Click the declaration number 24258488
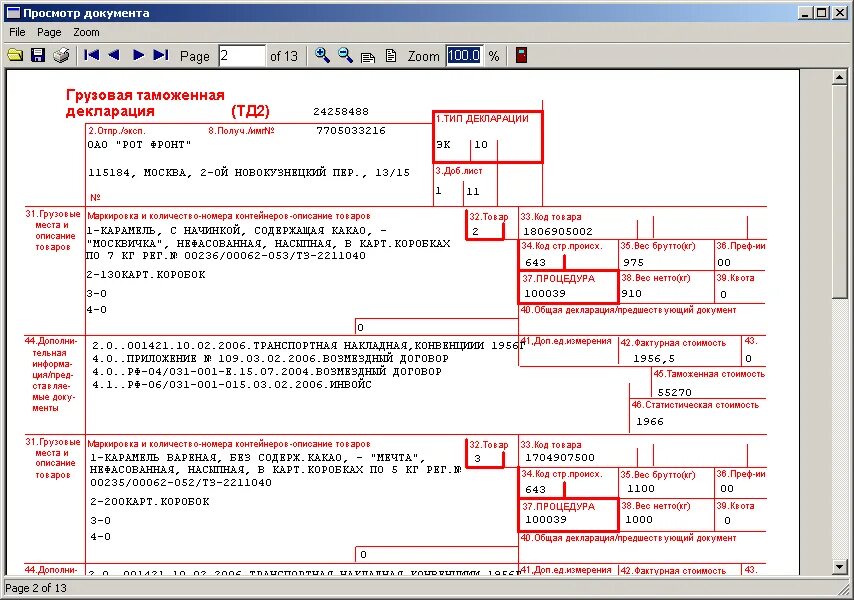 point(341,112)
